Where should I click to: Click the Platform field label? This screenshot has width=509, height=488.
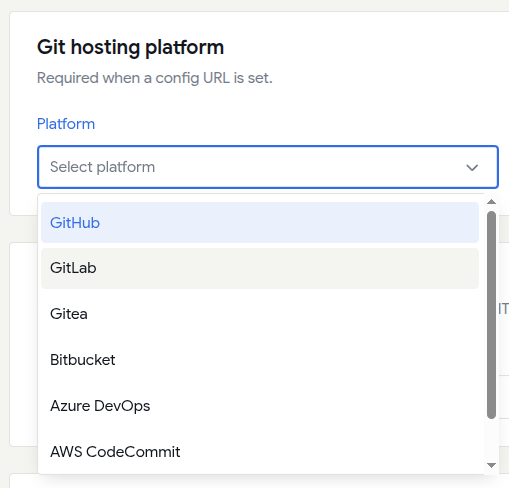click(66, 124)
